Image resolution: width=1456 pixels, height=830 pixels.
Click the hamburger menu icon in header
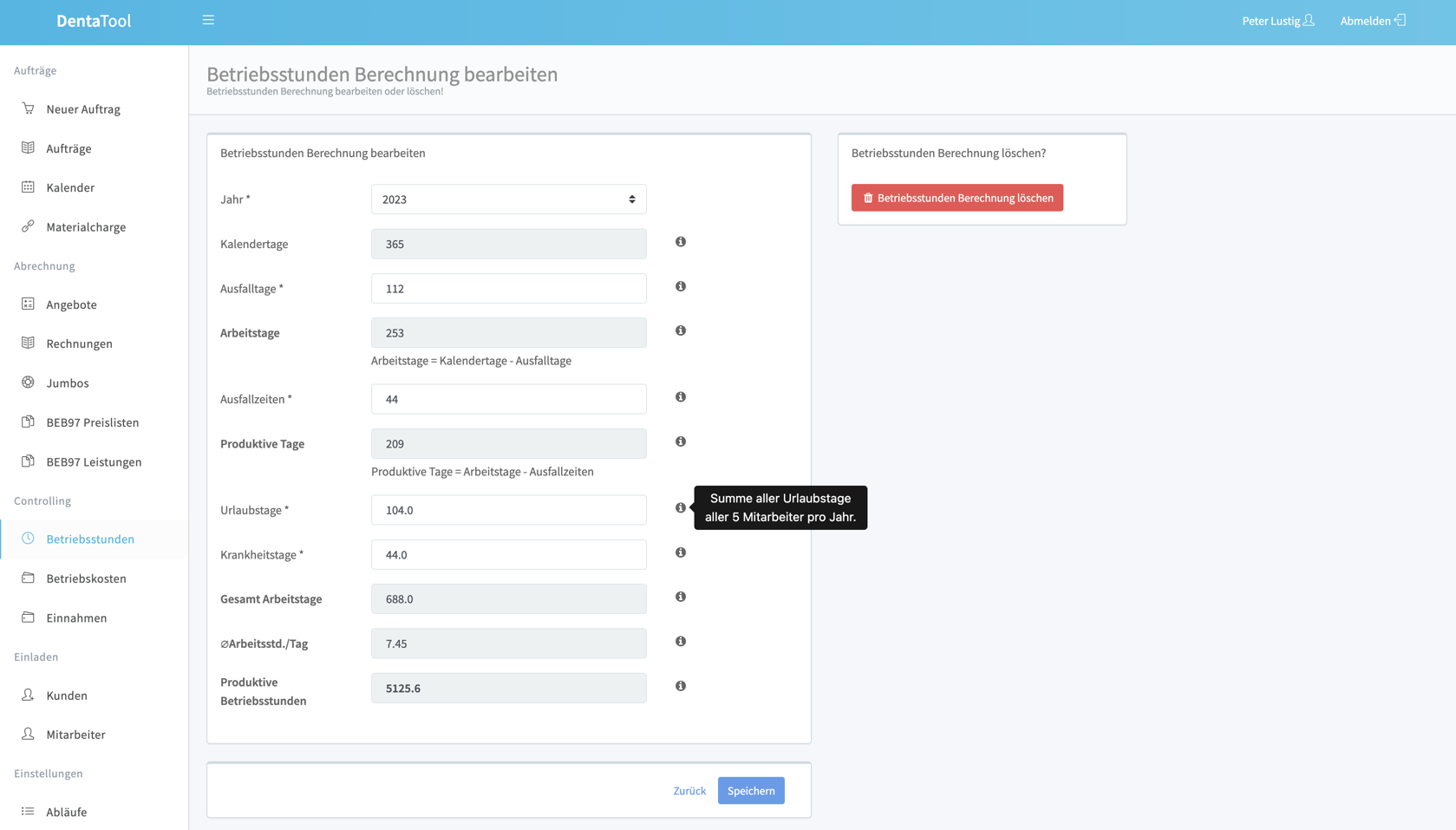[x=208, y=20]
